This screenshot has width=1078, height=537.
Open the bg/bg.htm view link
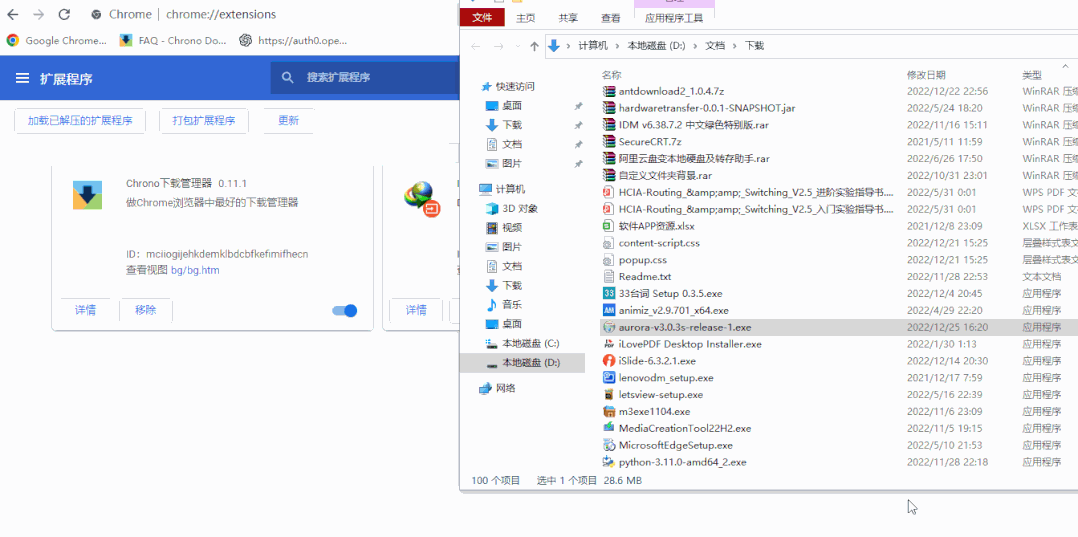click(195, 270)
